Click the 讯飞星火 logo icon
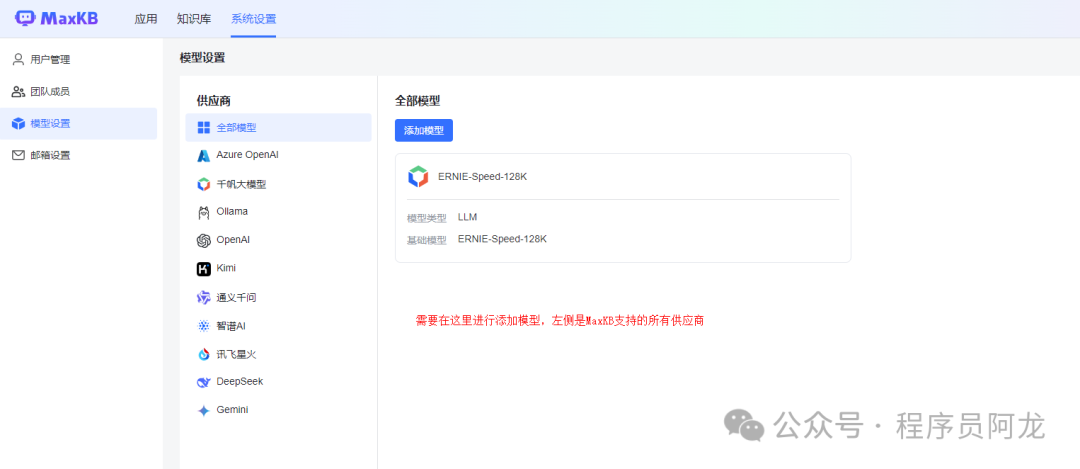The width and height of the screenshot is (1080, 469). tap(204, 354)
